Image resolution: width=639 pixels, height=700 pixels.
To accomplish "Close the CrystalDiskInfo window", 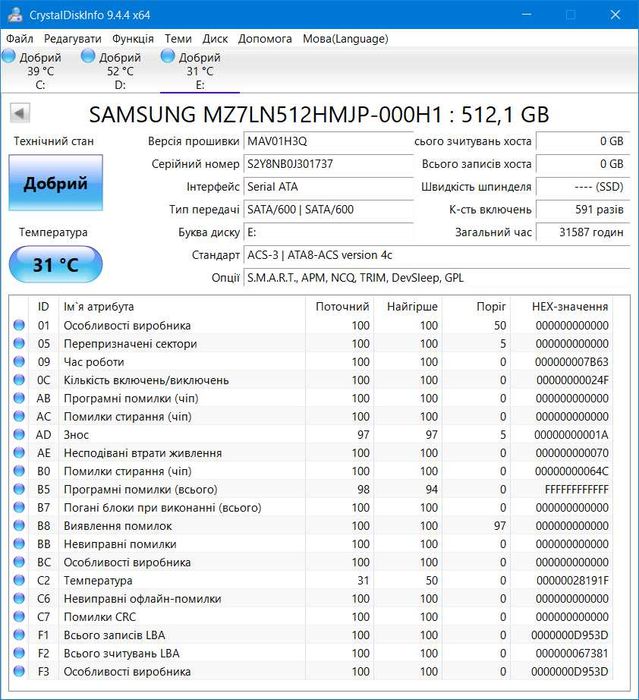I will coord(615,14).
